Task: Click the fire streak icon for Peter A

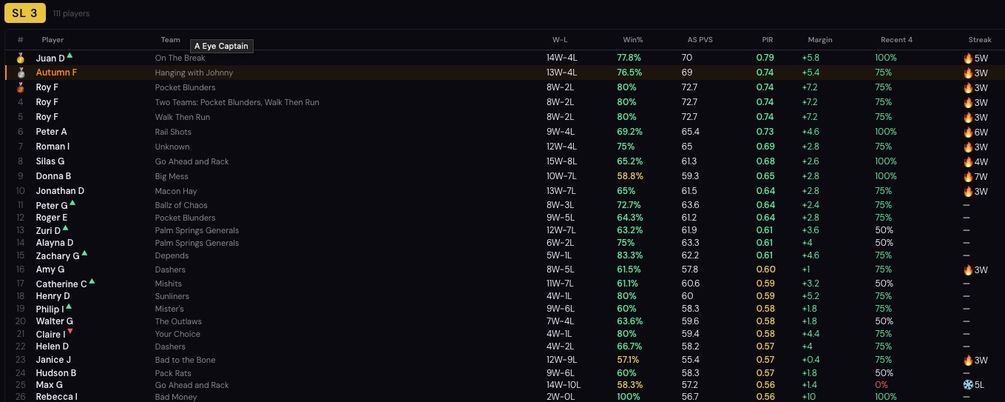Action: coord(968,132)
